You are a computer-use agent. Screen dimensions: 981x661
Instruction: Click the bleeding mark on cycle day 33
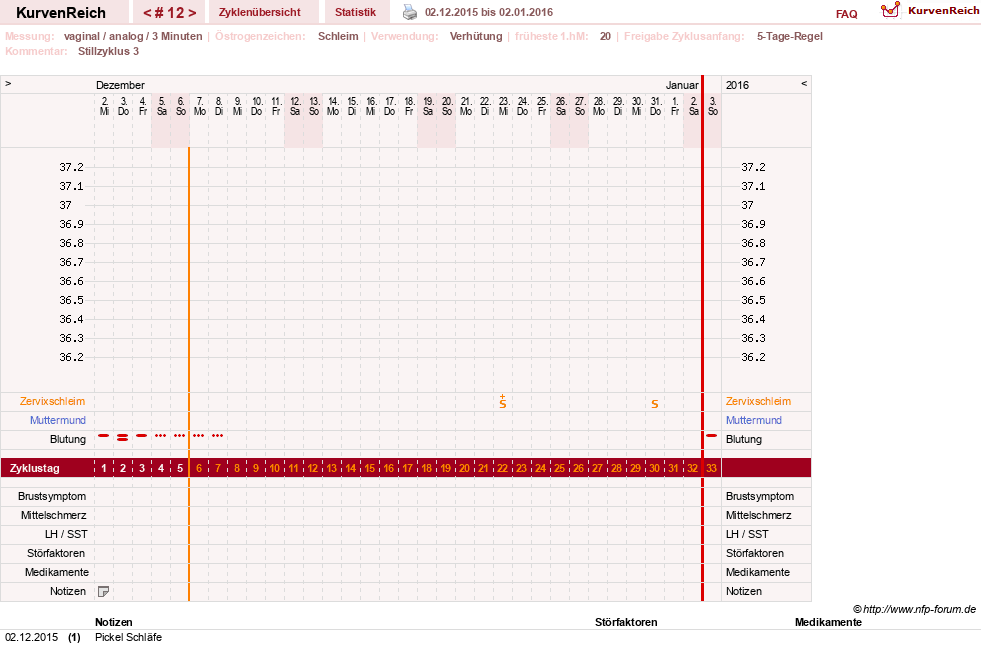pos(711,435)
